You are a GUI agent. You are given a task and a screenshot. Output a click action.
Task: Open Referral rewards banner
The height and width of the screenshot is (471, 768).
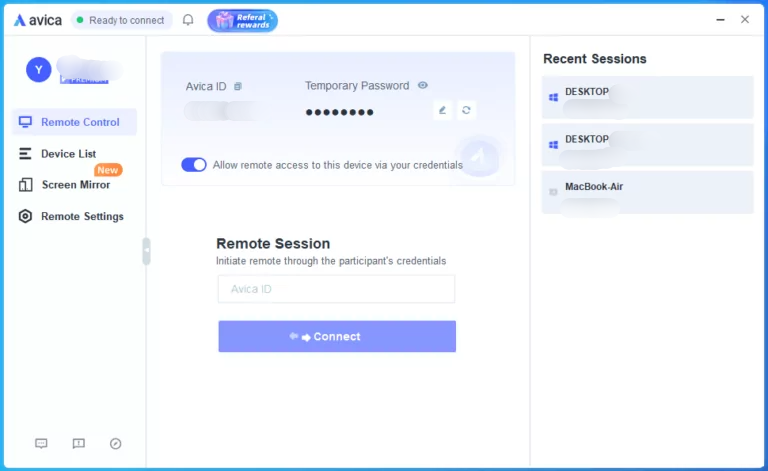pos(242,21)
